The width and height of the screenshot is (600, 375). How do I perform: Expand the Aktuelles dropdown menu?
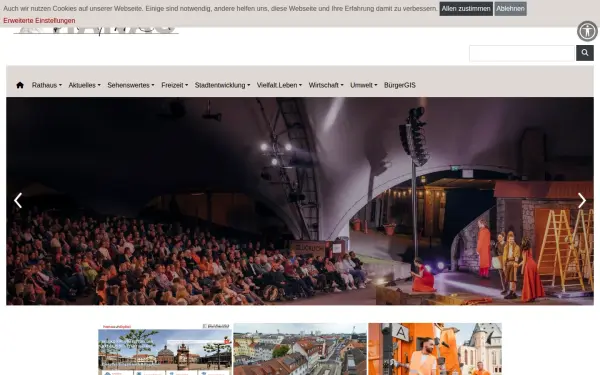[x=84, y=85]
